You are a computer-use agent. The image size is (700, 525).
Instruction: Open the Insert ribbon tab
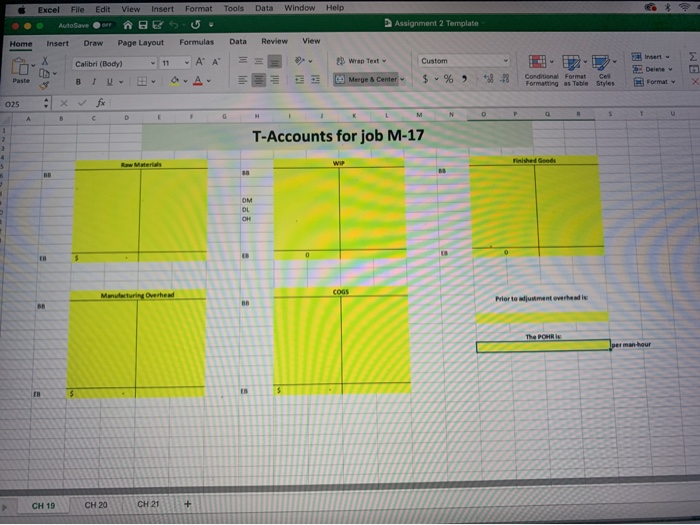(x=58, y=43)
